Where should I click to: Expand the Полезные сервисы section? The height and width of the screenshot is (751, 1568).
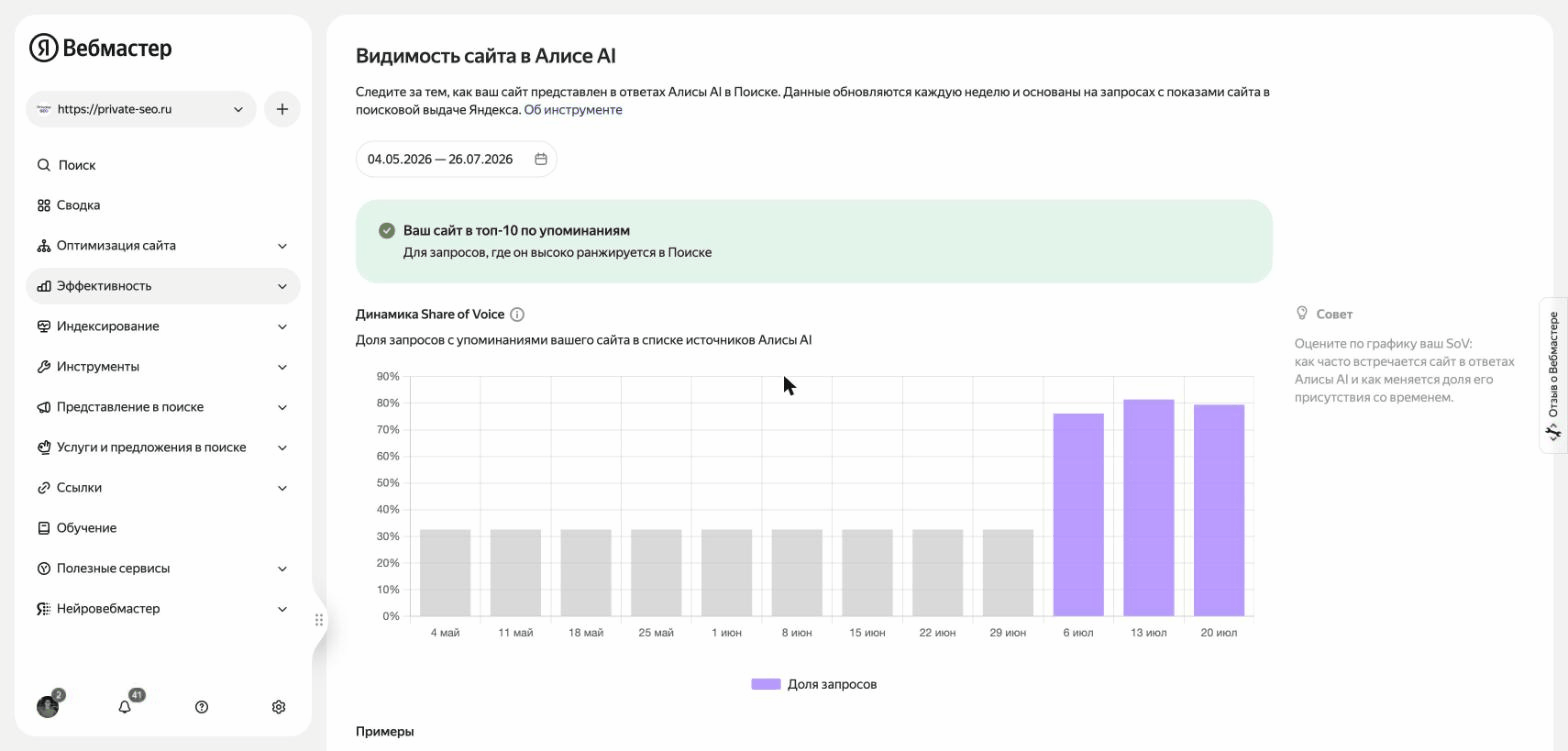[x=282, y=568]
